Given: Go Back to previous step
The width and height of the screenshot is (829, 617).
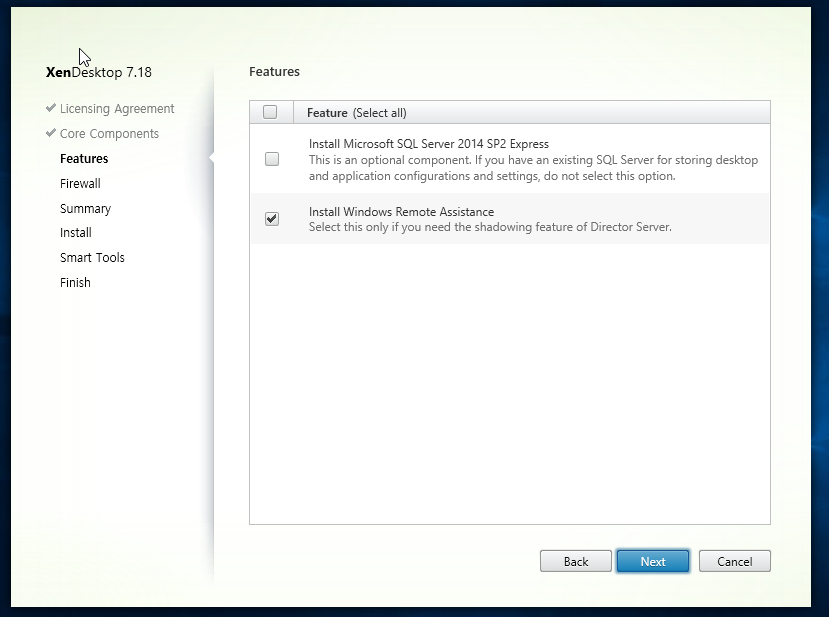Looking at the screenshot, I should 576,561.
